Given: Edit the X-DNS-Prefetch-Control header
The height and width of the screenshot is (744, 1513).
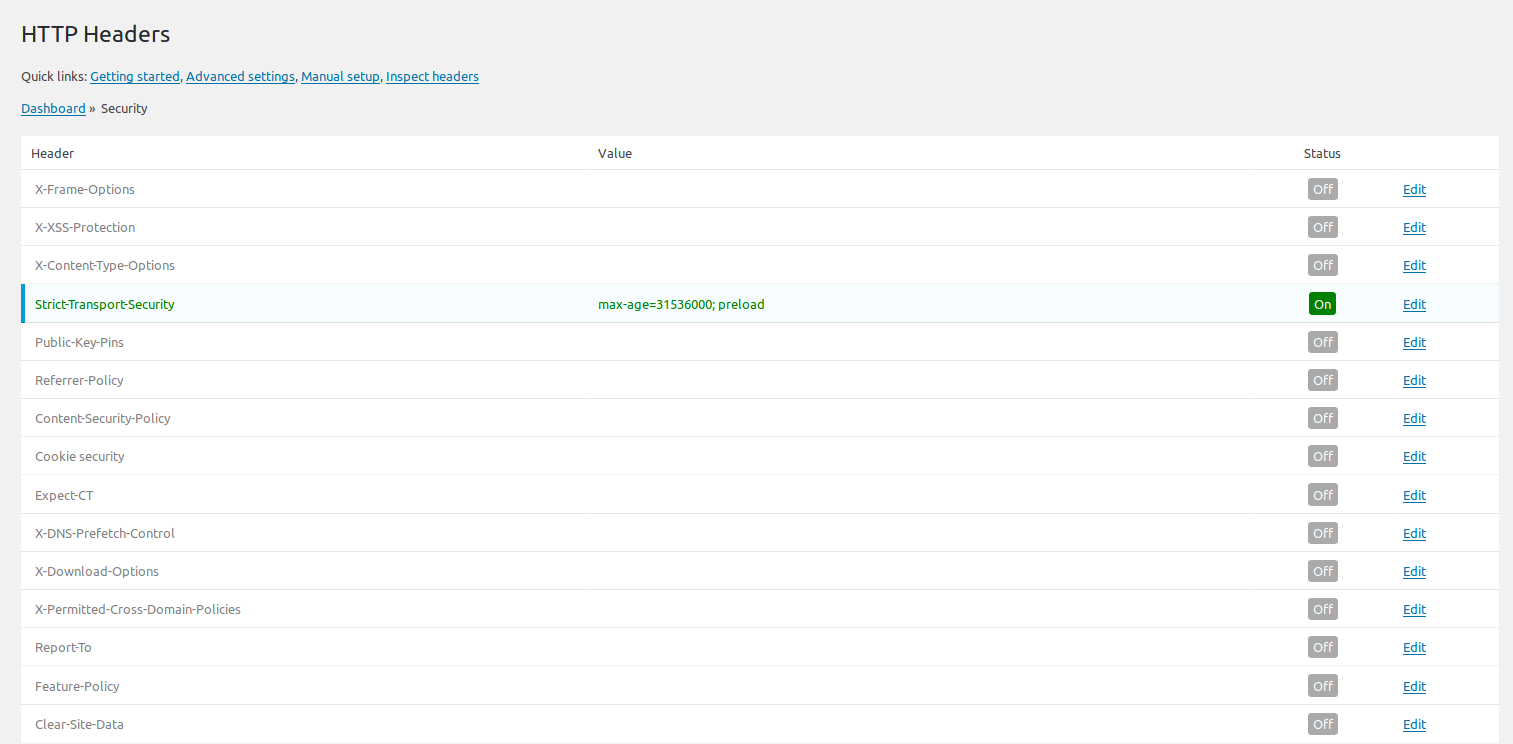Looking at the screenshot, I should tap(1414, 533).
